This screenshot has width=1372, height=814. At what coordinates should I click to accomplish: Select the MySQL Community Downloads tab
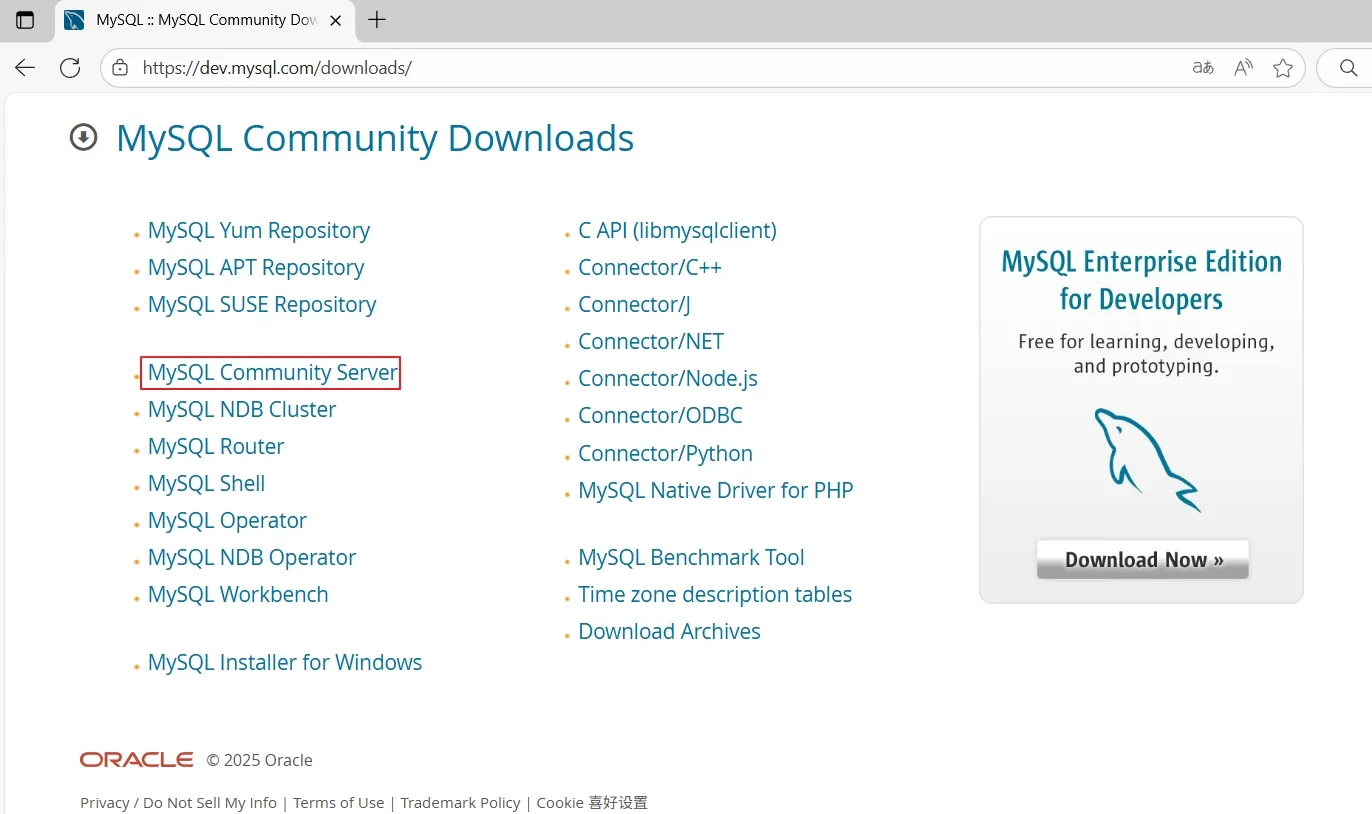203,20
